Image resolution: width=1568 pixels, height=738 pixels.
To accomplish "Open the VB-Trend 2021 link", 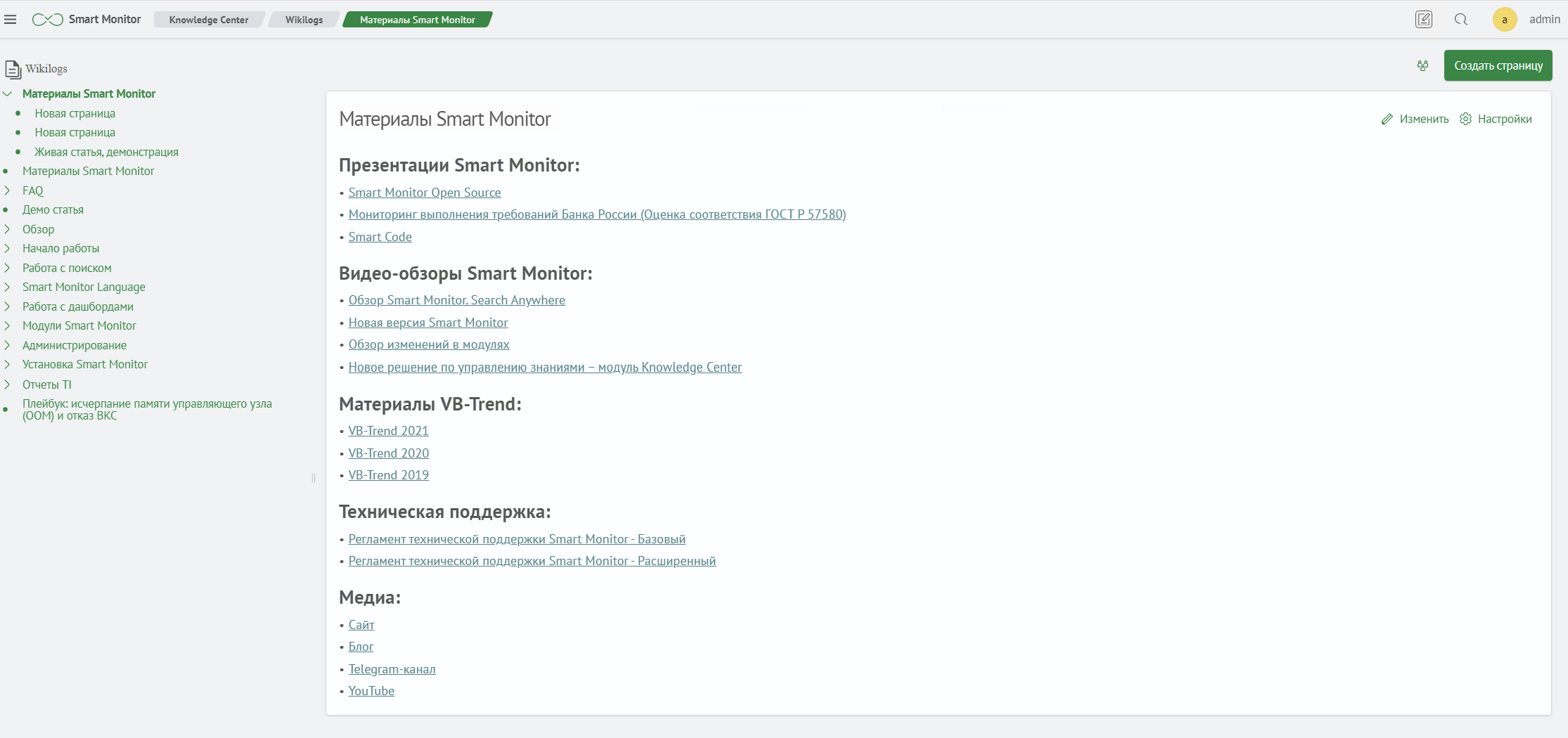I will (x=389, y=431).
